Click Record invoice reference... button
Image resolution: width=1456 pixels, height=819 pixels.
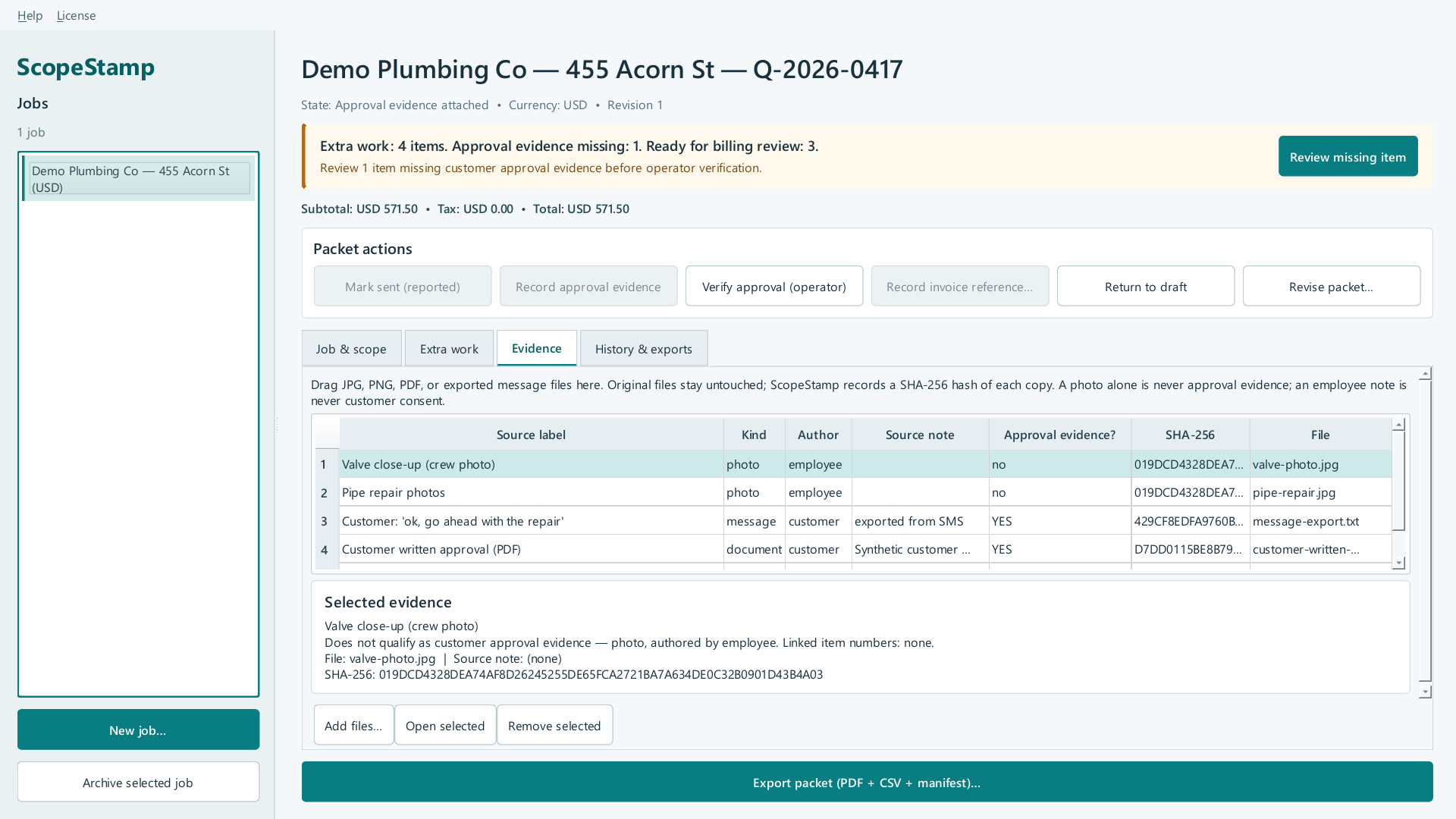960,286
